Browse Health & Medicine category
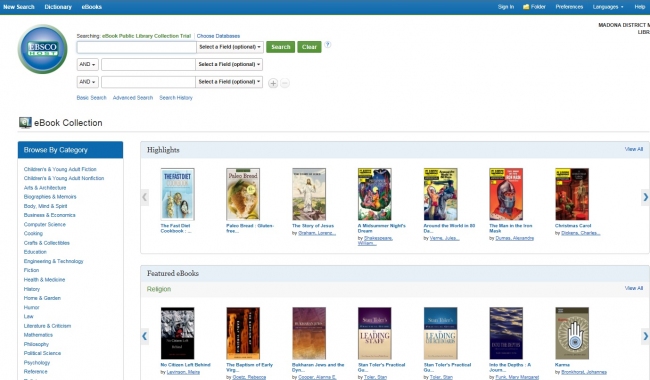Screen dimensions: 650x380 tap(44, 280)
